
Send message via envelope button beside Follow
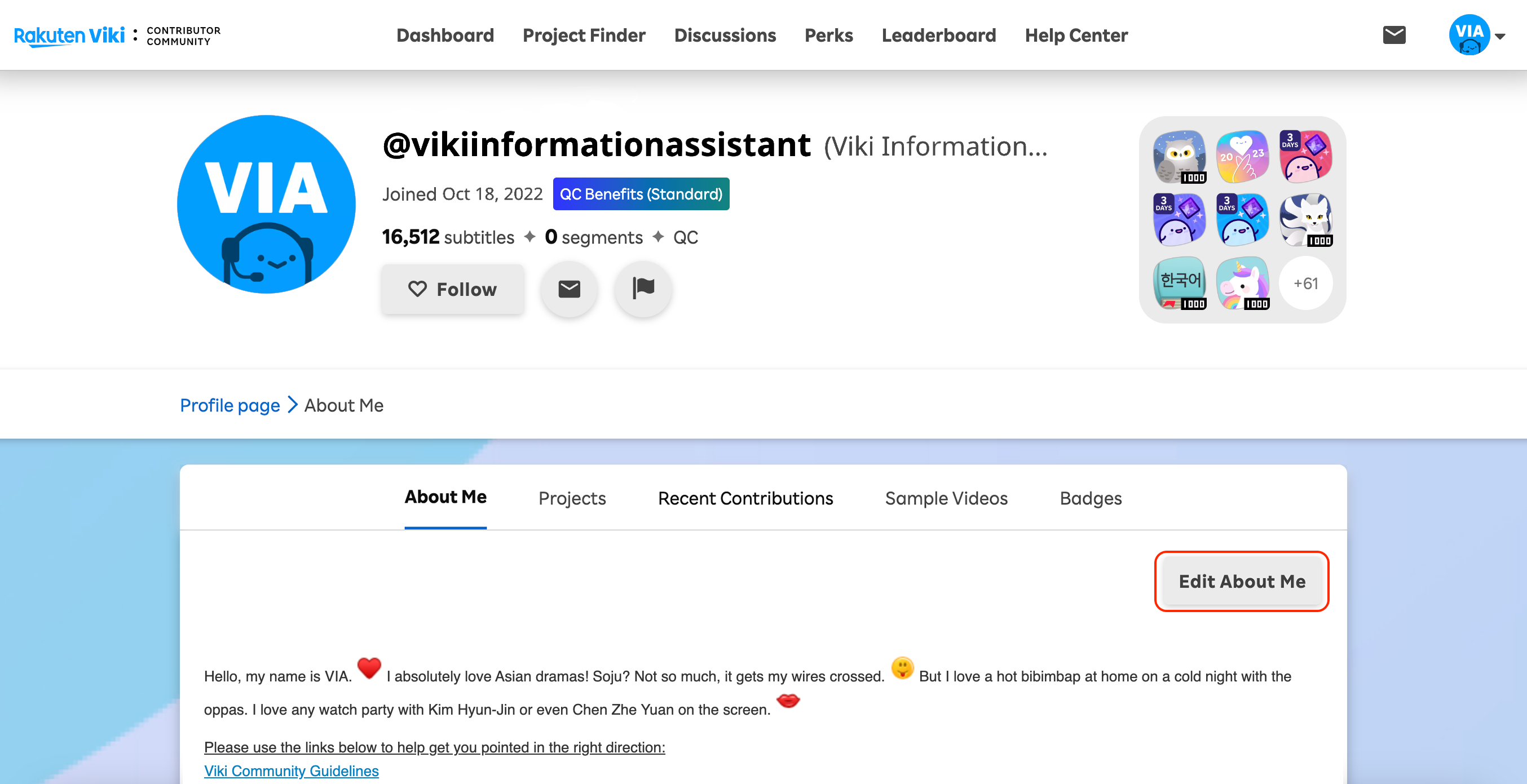569,289
